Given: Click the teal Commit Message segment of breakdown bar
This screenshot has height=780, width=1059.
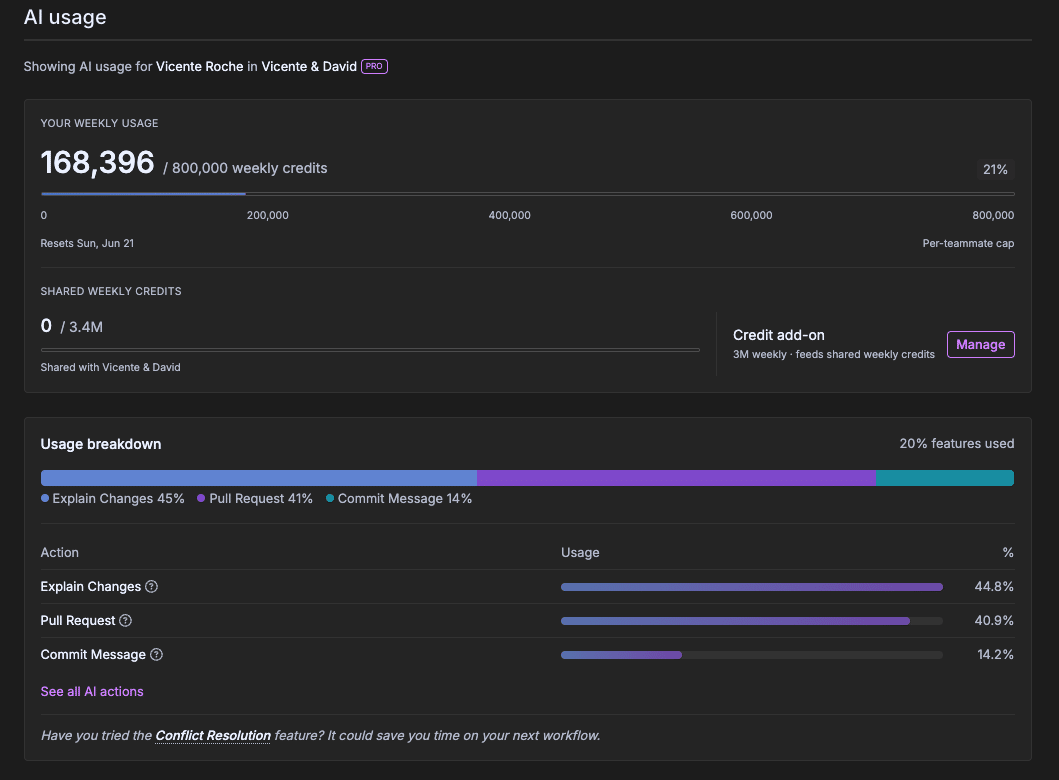Looking at the screenshot, I should pyautogui.click(x=945, y=478).
